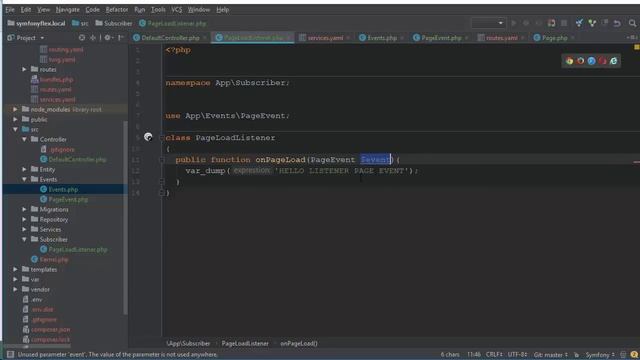This screenshot has height=360, width=640.
Task: Open file in Firefox browser icon
Action: [580, 61]
